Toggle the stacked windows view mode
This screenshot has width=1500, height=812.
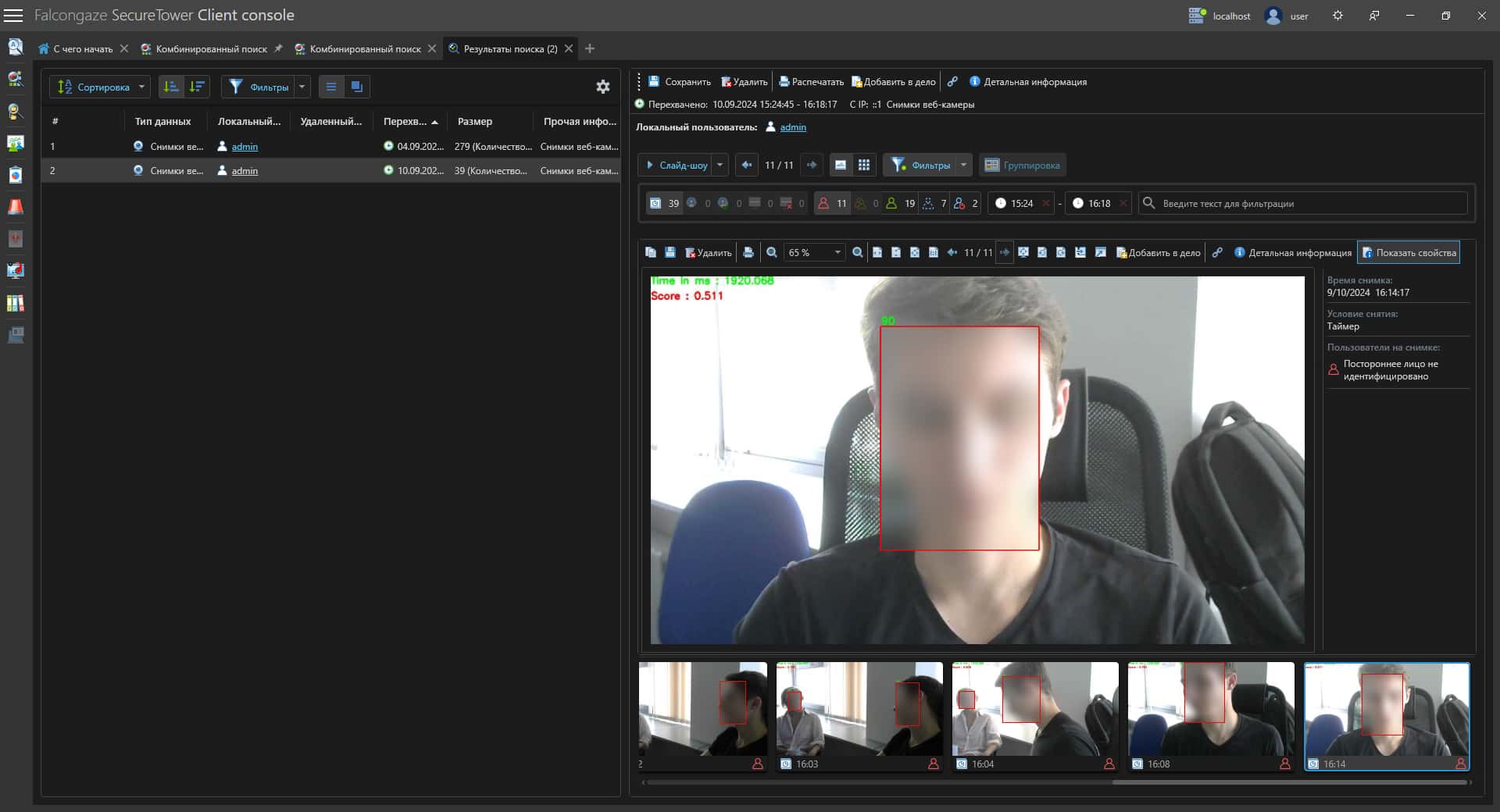(357, 87)
